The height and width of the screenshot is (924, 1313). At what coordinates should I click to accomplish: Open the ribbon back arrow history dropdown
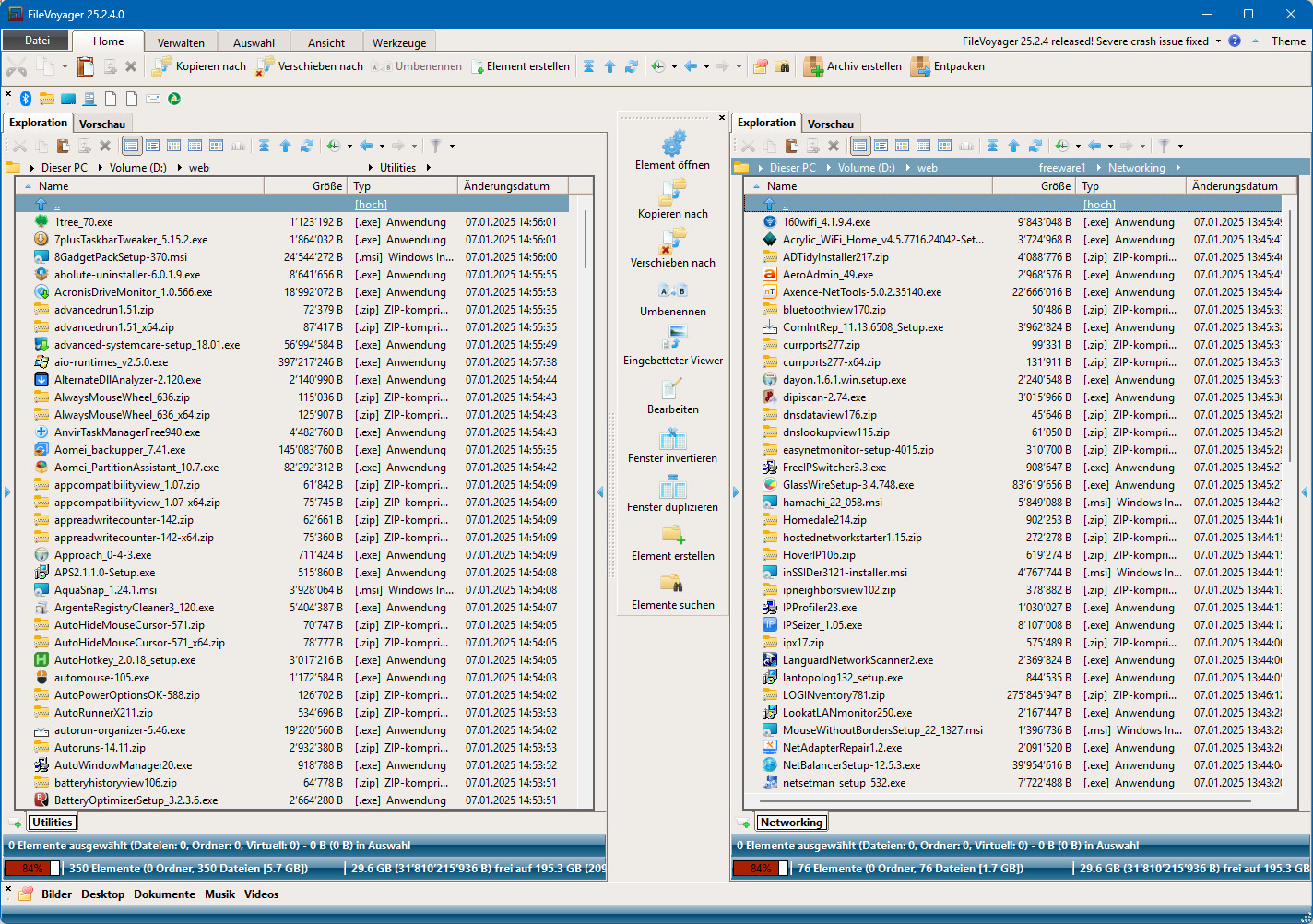coord(706,66)
